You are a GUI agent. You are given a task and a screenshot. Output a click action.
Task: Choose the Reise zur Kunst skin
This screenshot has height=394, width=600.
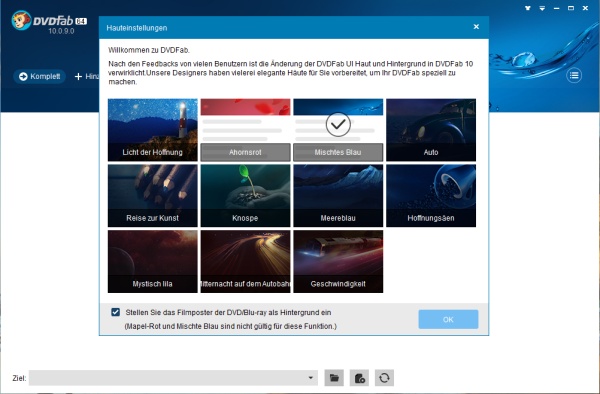coord(153,196)
